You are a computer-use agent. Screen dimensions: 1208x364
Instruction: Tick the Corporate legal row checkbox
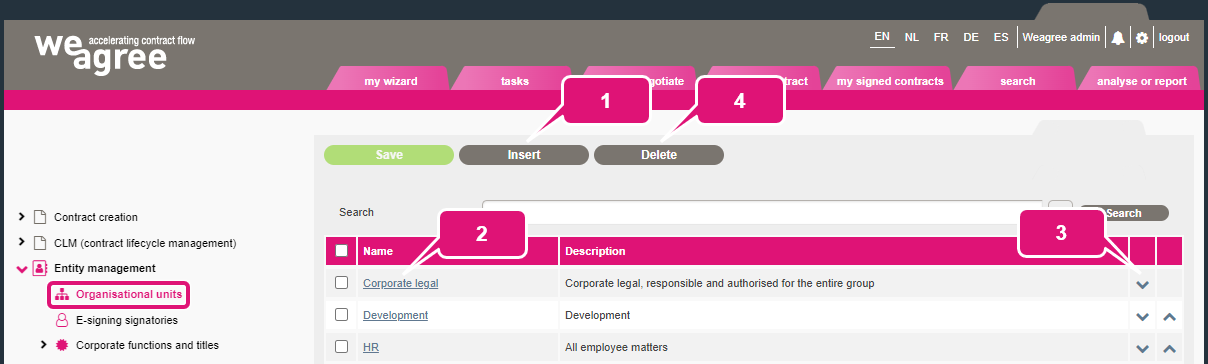341,283
